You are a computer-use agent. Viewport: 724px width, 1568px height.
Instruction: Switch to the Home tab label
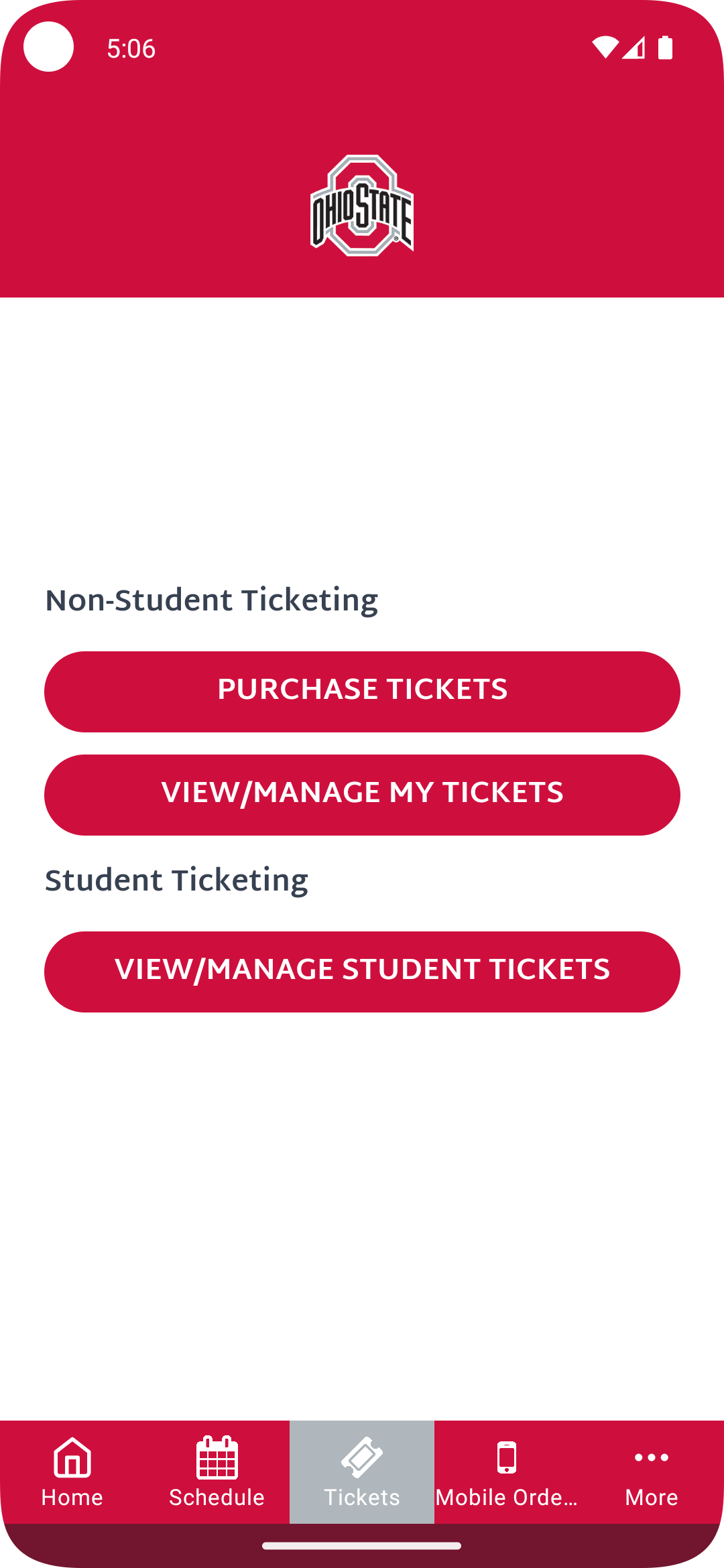point(72,1498)
